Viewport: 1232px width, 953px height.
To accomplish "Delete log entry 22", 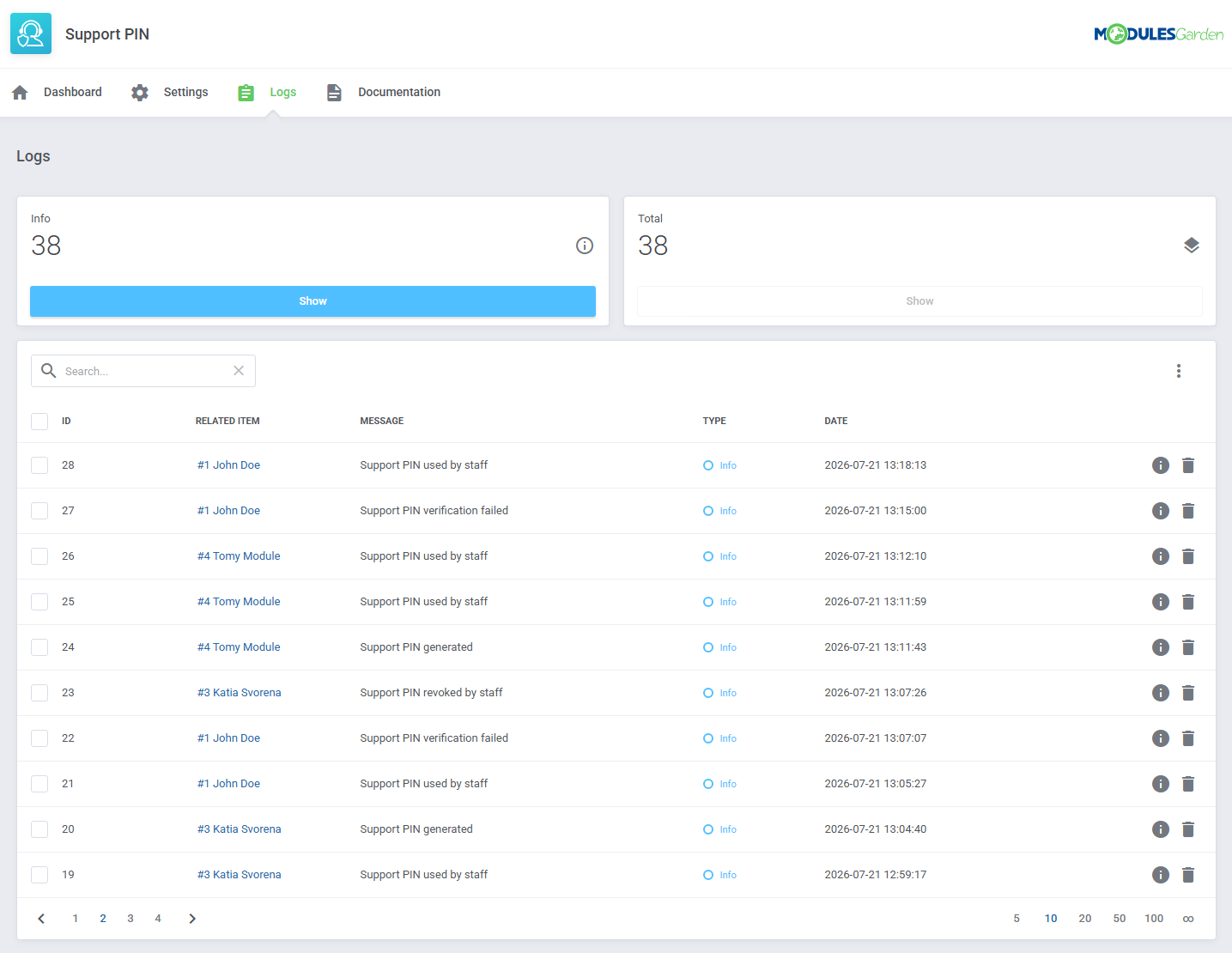I will click(x=1188, y=738).
